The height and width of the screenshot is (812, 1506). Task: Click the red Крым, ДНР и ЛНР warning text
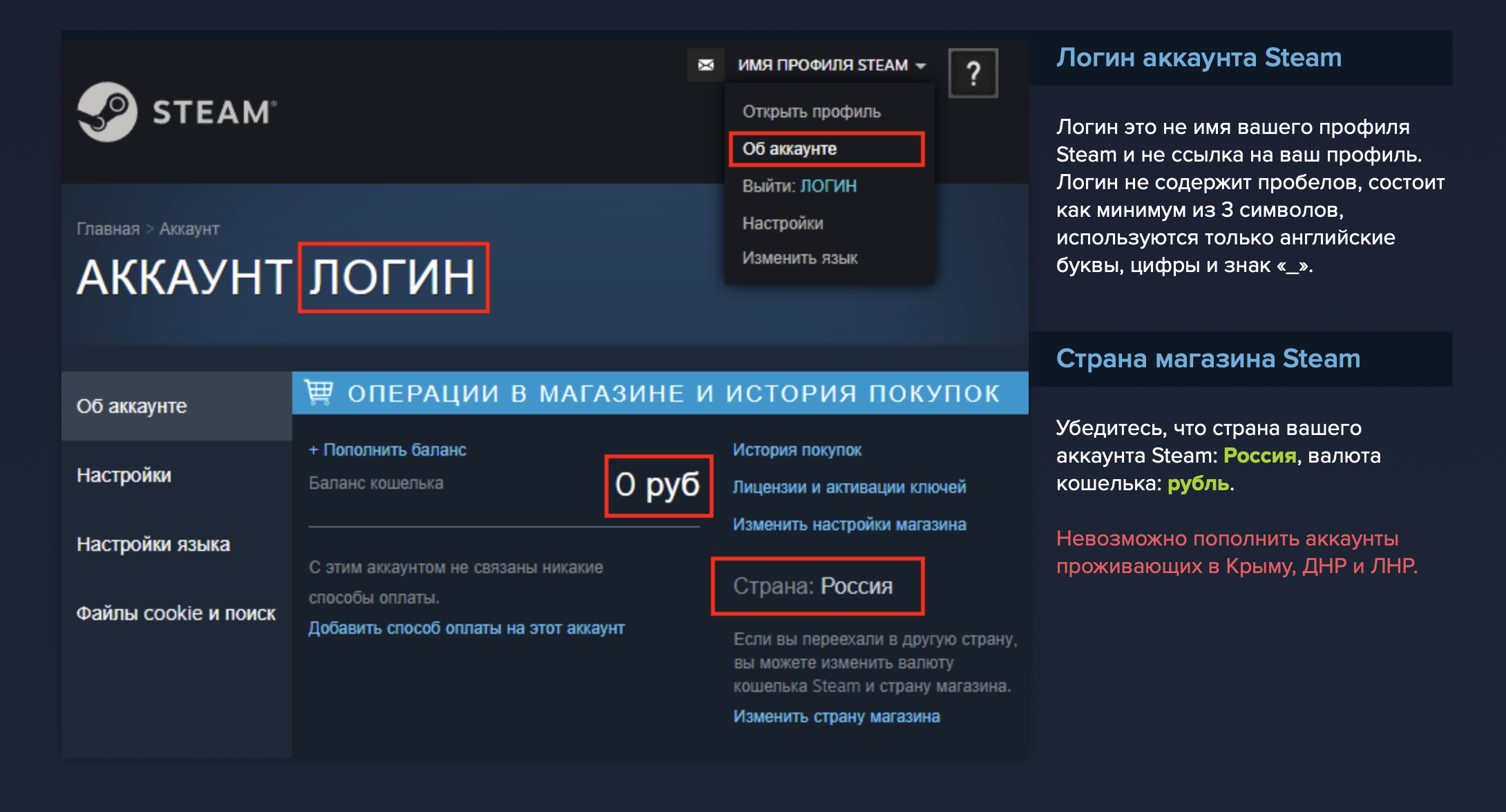pyautogui.click(x=1237, y=552)
